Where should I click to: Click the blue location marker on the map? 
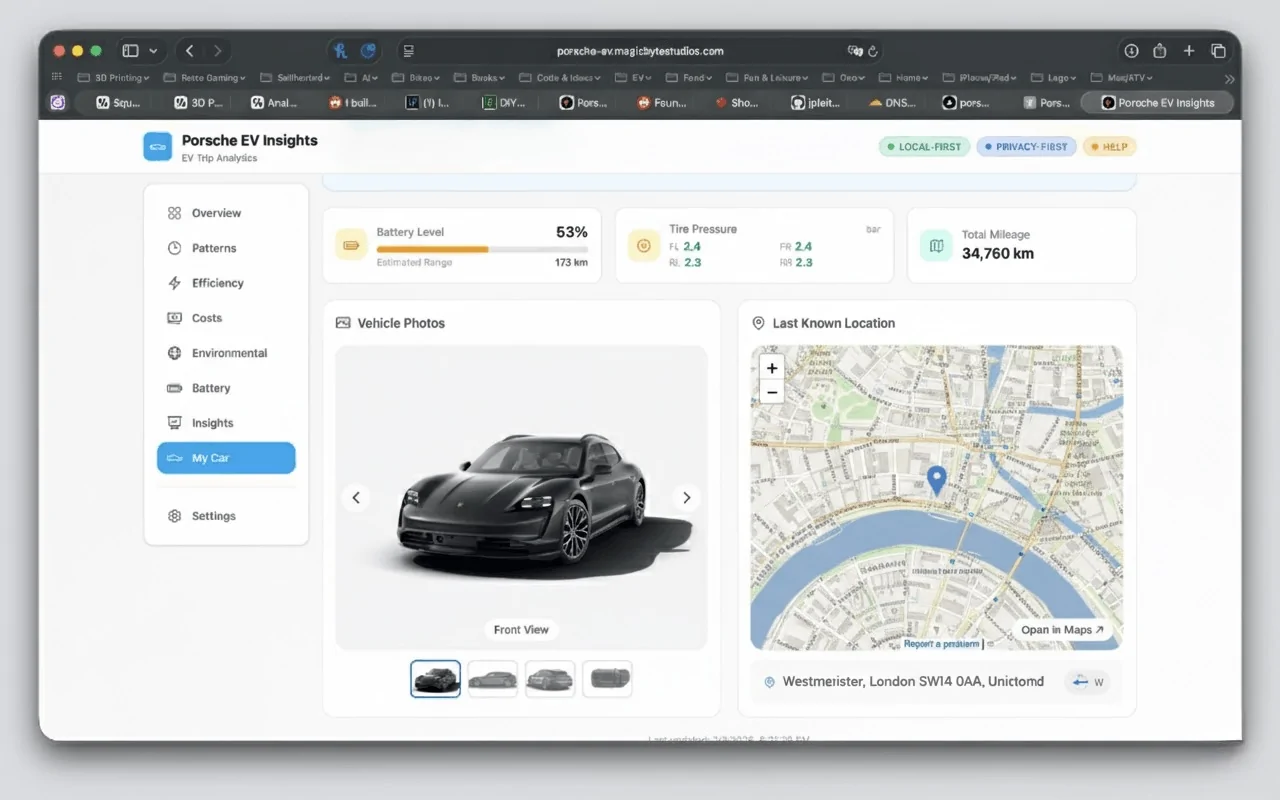click(x=937, y=481)
